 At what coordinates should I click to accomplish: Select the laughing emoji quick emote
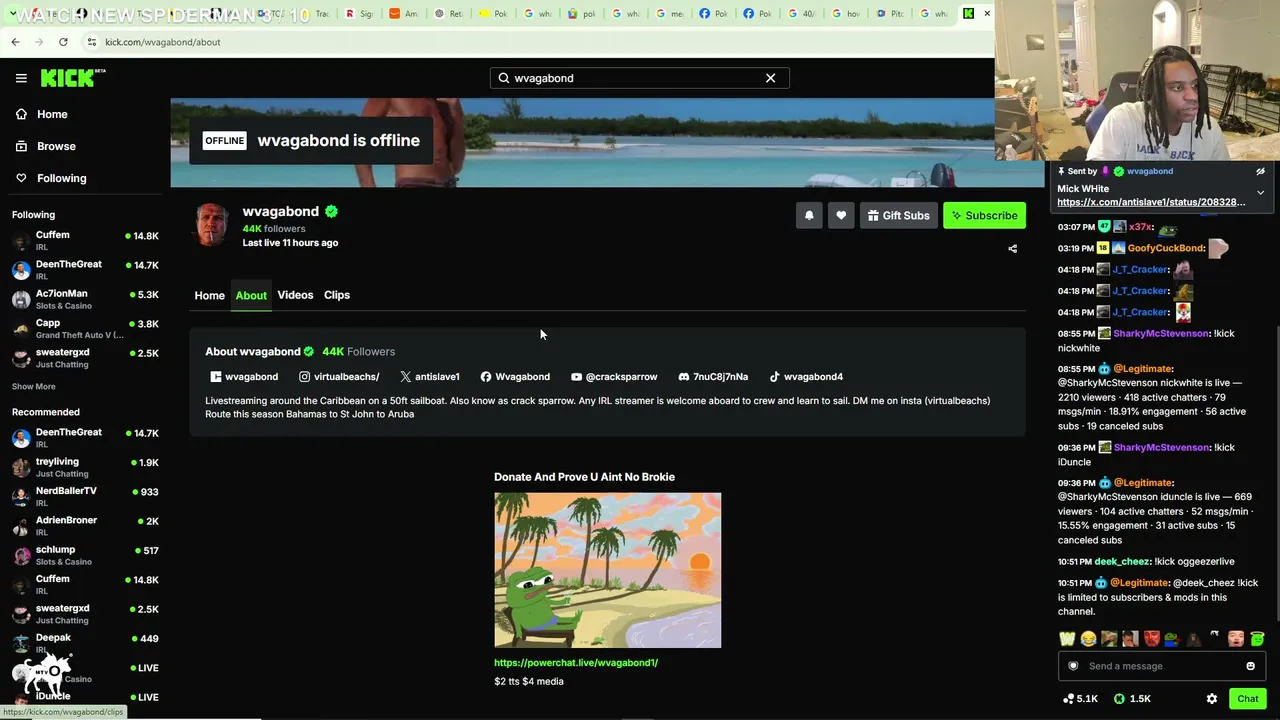(1088, 639)
